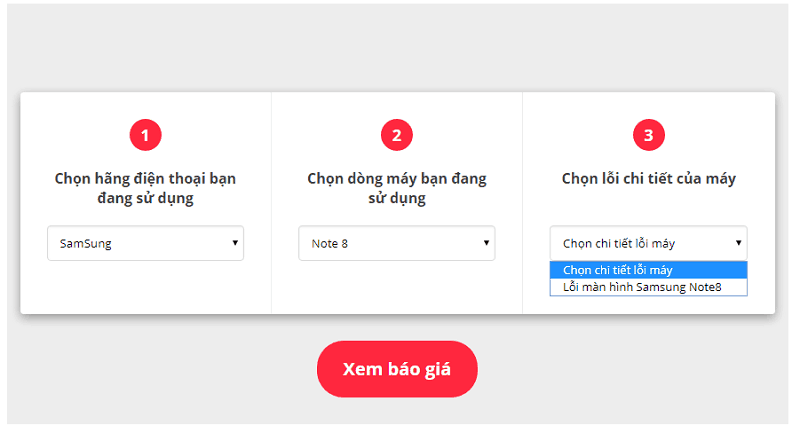Click the arrow on the Note 8 dropdown

(x=487, y=242)
